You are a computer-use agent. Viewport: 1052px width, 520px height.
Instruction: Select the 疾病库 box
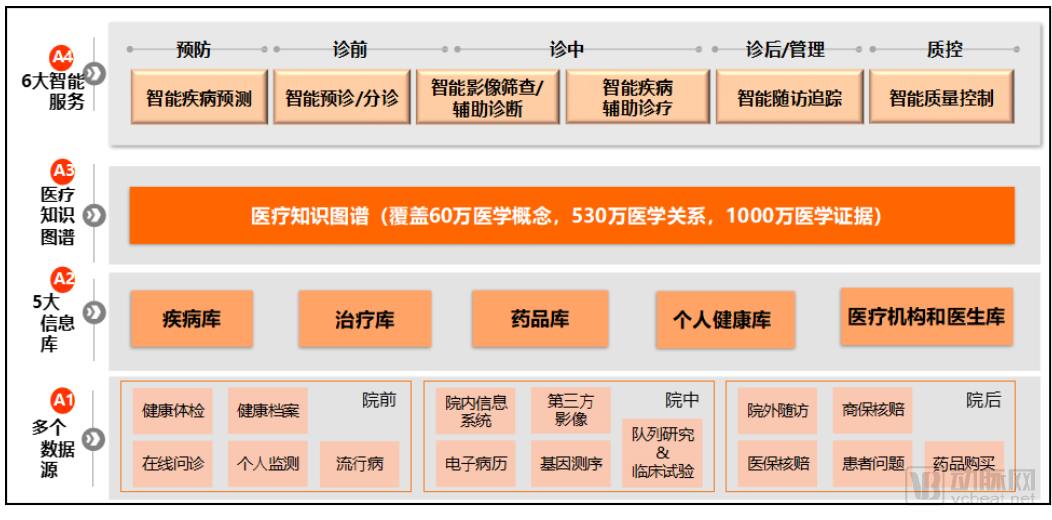click(192, 319)
